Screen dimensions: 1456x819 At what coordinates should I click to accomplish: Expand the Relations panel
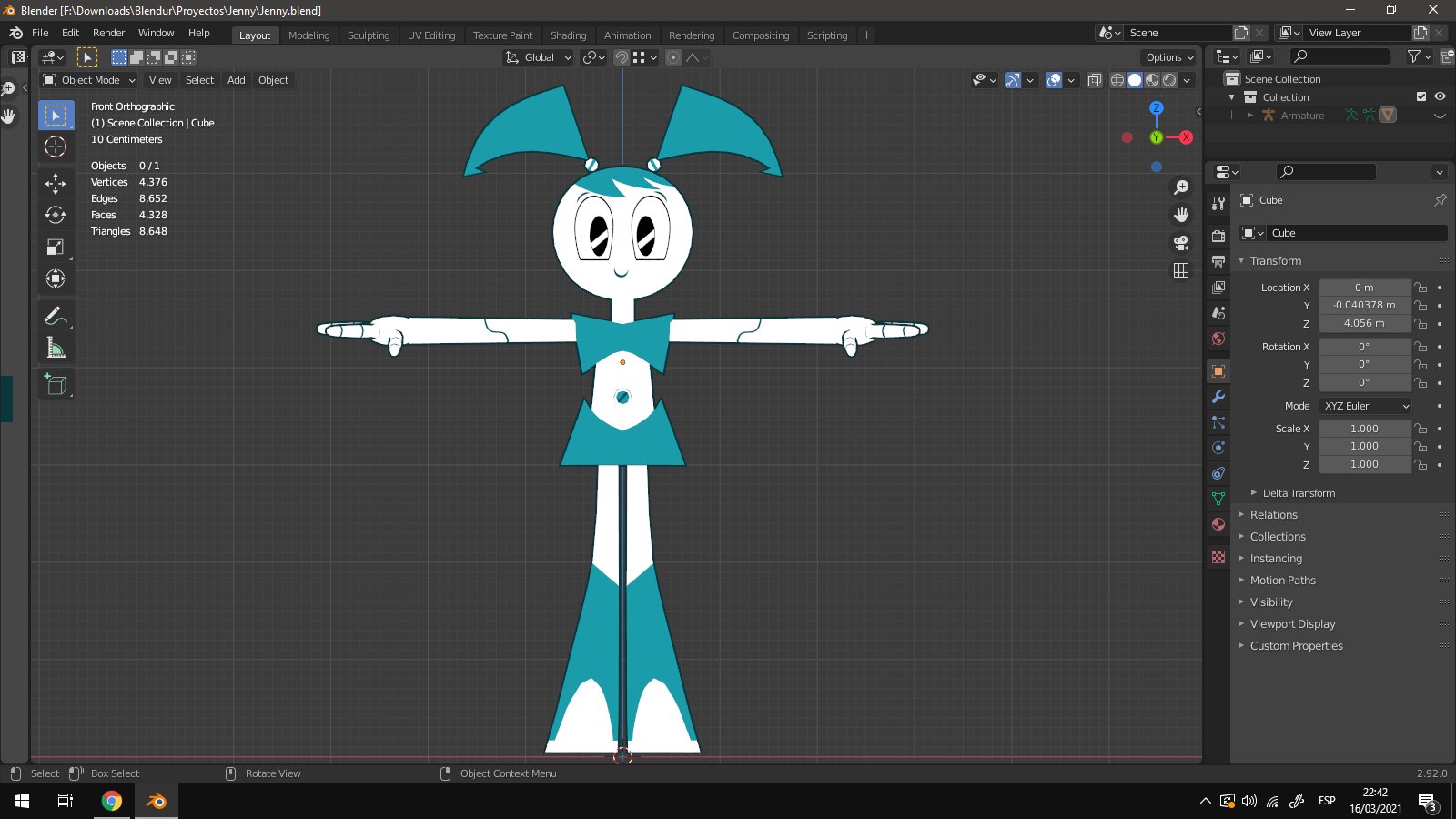coord(1241,515)
